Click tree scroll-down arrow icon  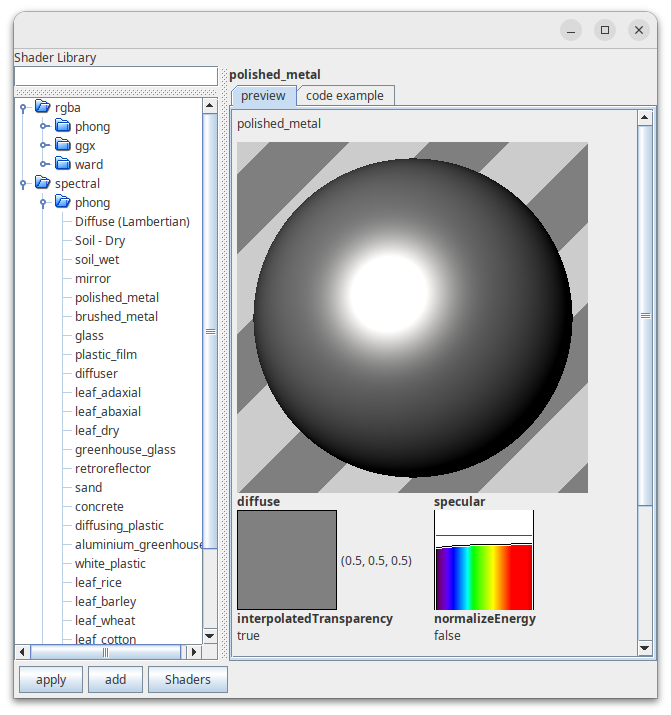tap(210, 636)
